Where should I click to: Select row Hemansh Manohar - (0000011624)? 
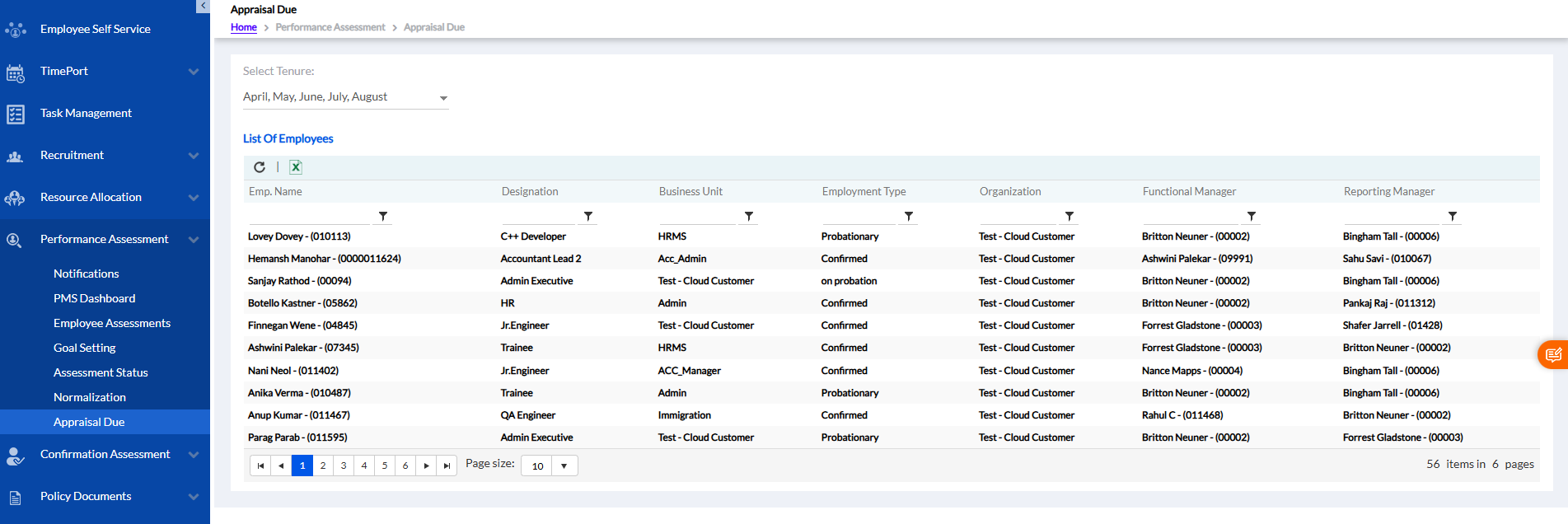click(893, 259)
